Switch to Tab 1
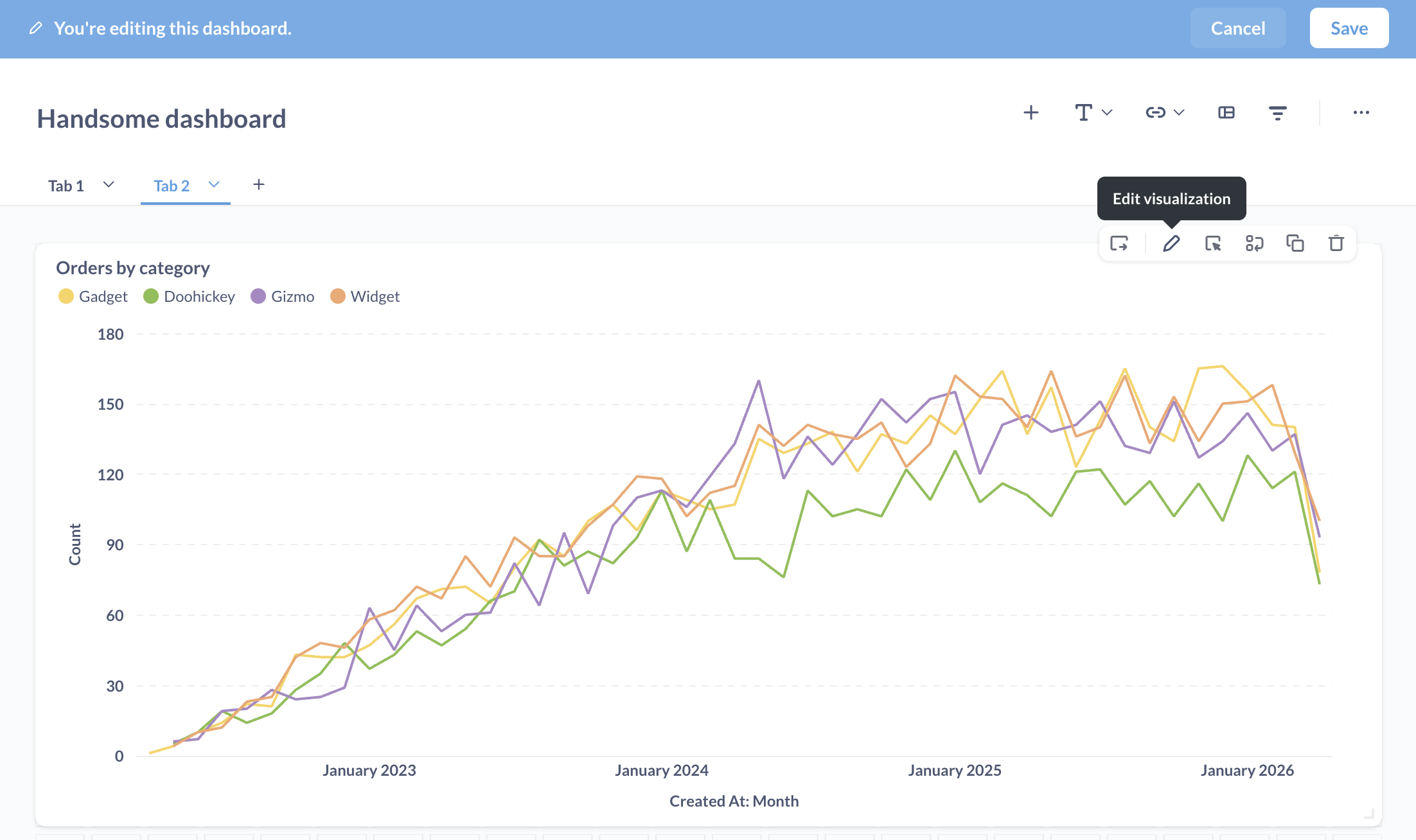This screenshot has height=840, width=1416. [66, 186]
